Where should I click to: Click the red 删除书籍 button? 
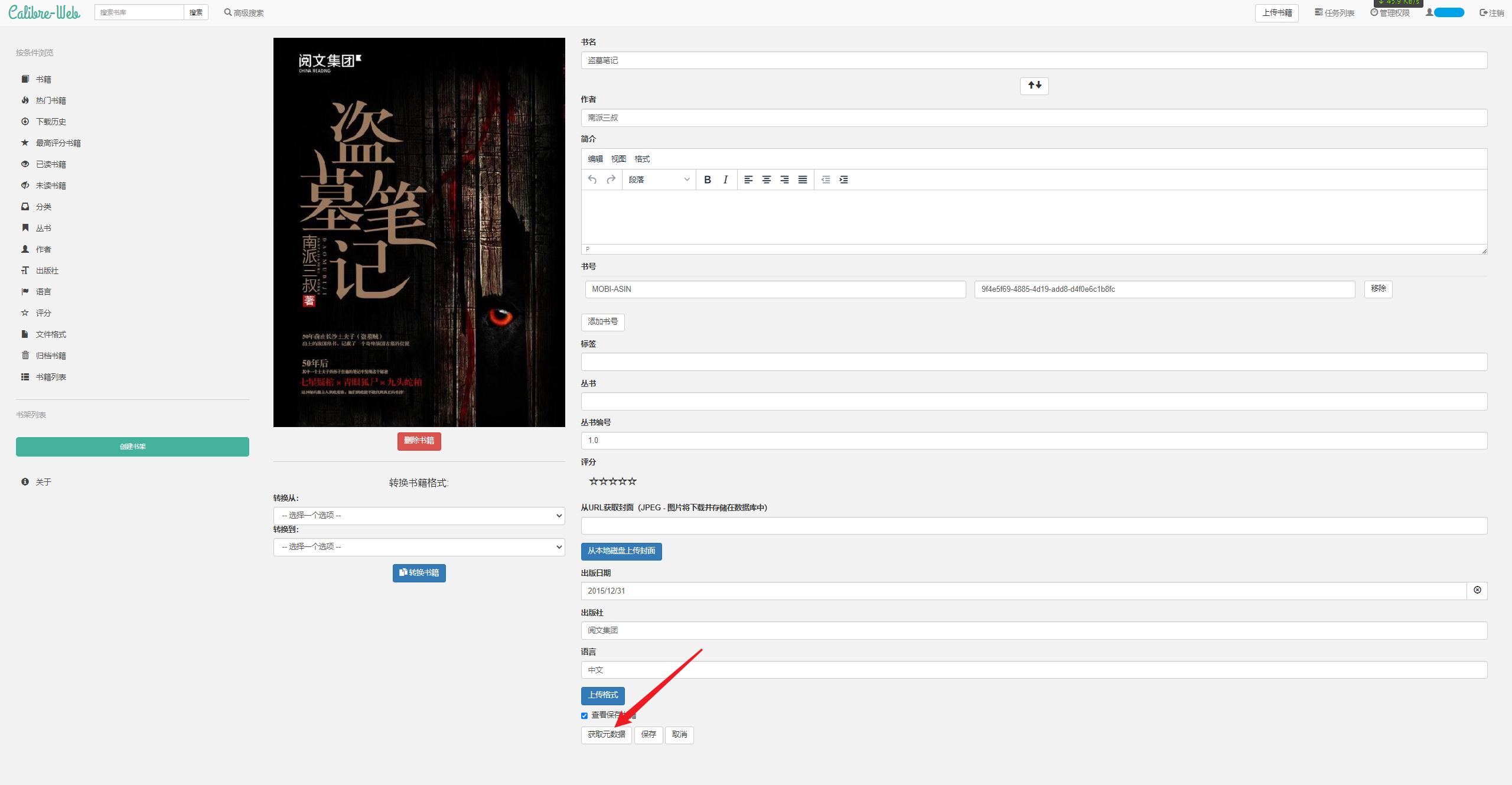[419, 441]
